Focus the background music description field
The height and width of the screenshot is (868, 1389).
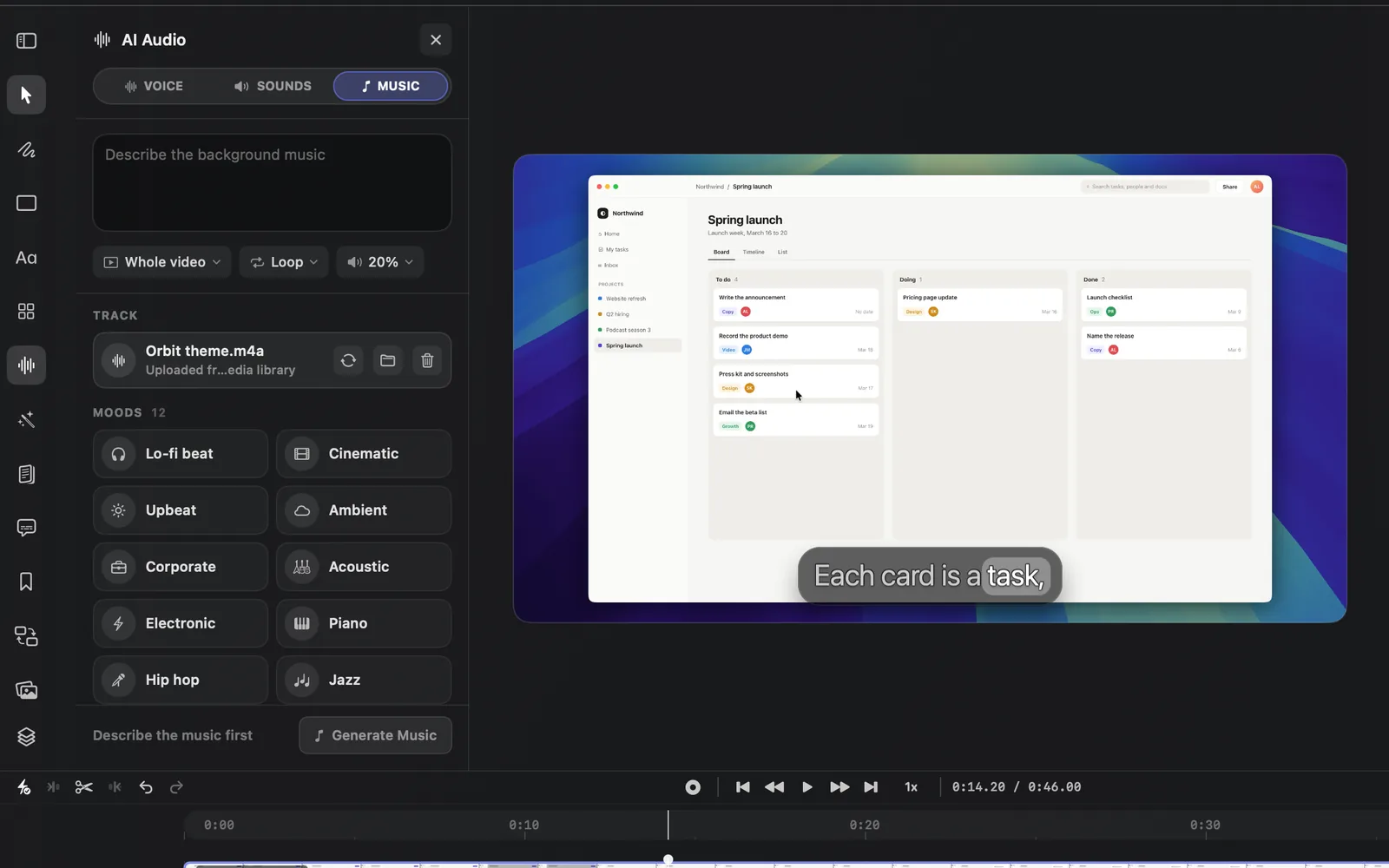click(273, 182)
